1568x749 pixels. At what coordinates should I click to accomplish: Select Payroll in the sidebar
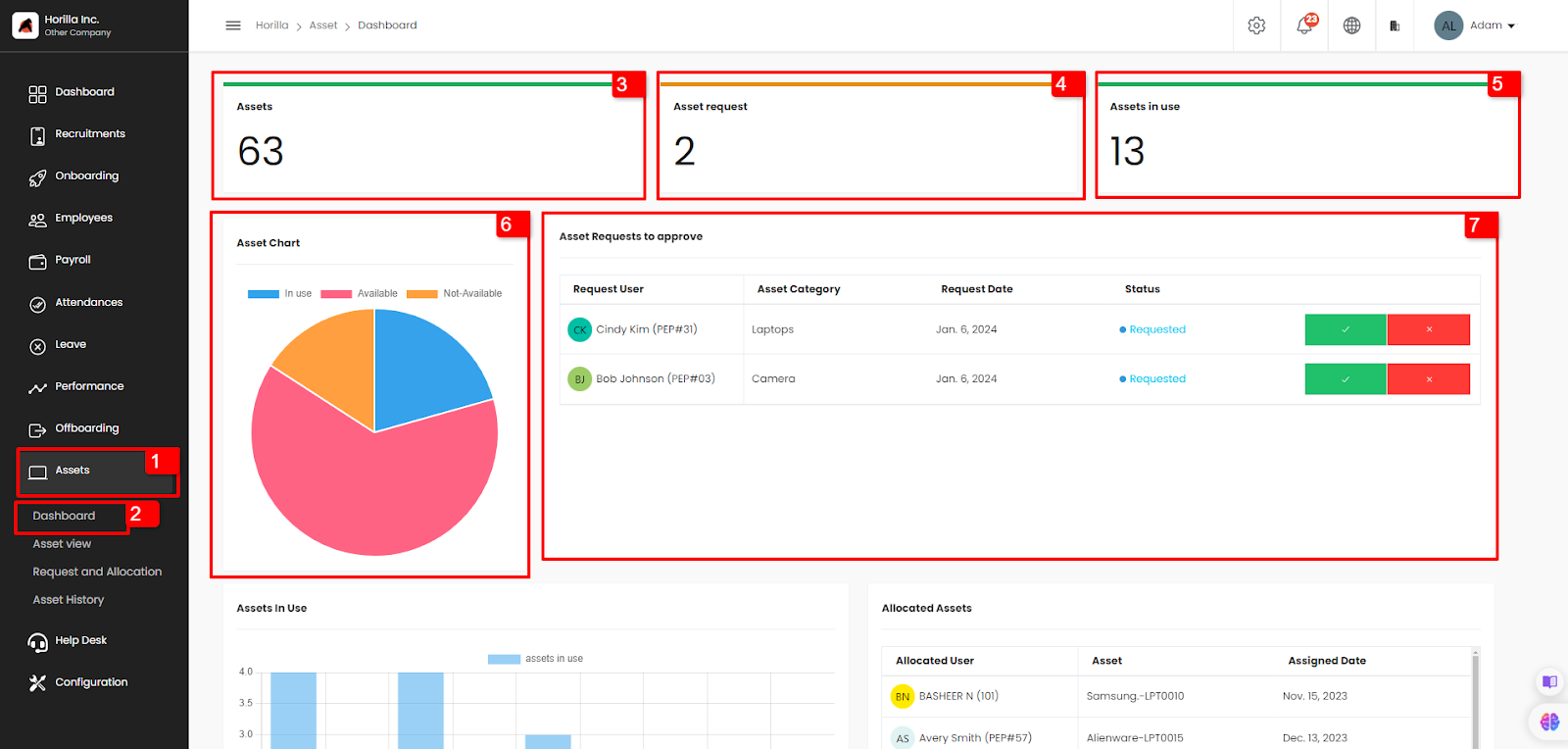coord(60,261)
